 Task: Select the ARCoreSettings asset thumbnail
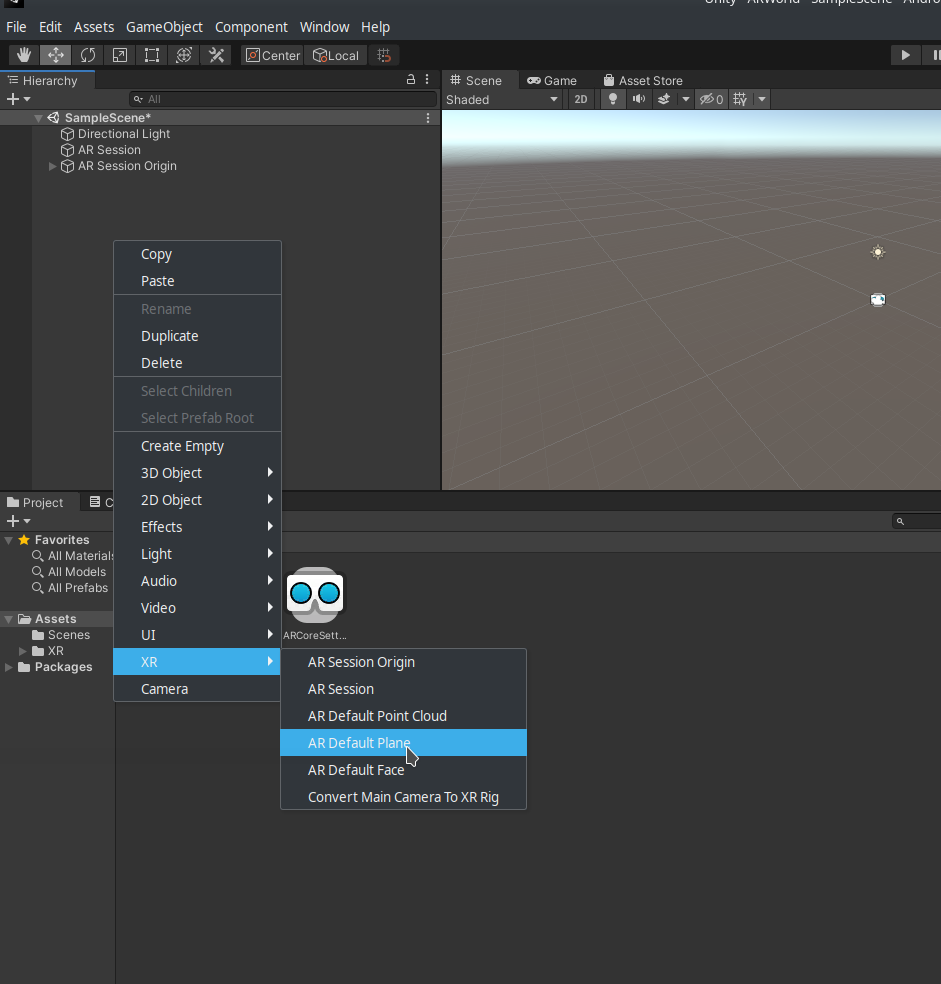pos(315,594)
